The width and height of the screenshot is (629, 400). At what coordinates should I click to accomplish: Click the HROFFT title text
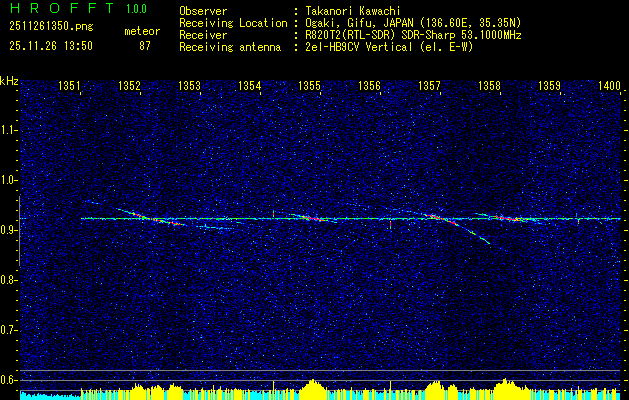(x=62, y=8)
